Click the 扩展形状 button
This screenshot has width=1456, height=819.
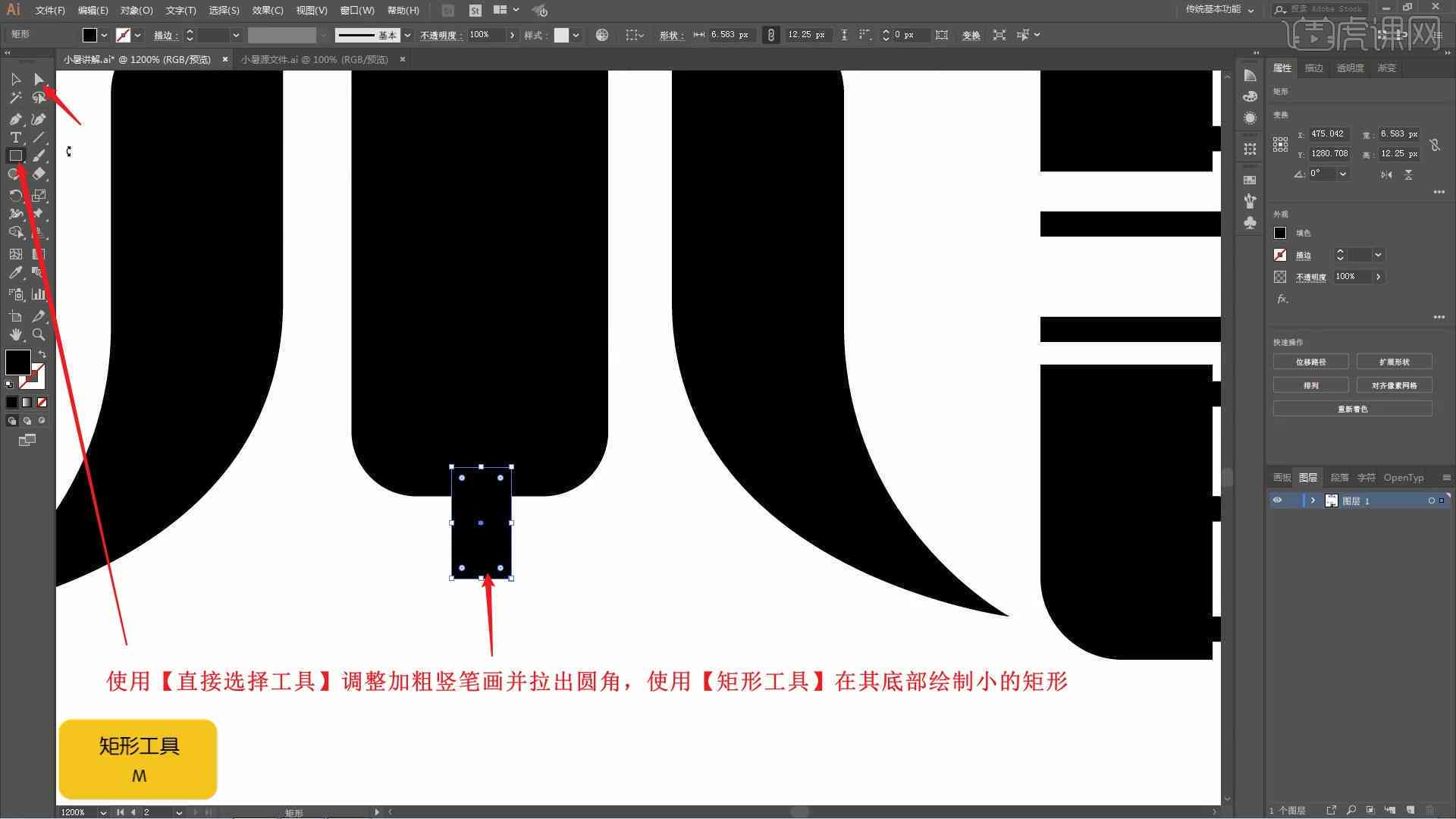(1394, 361)
